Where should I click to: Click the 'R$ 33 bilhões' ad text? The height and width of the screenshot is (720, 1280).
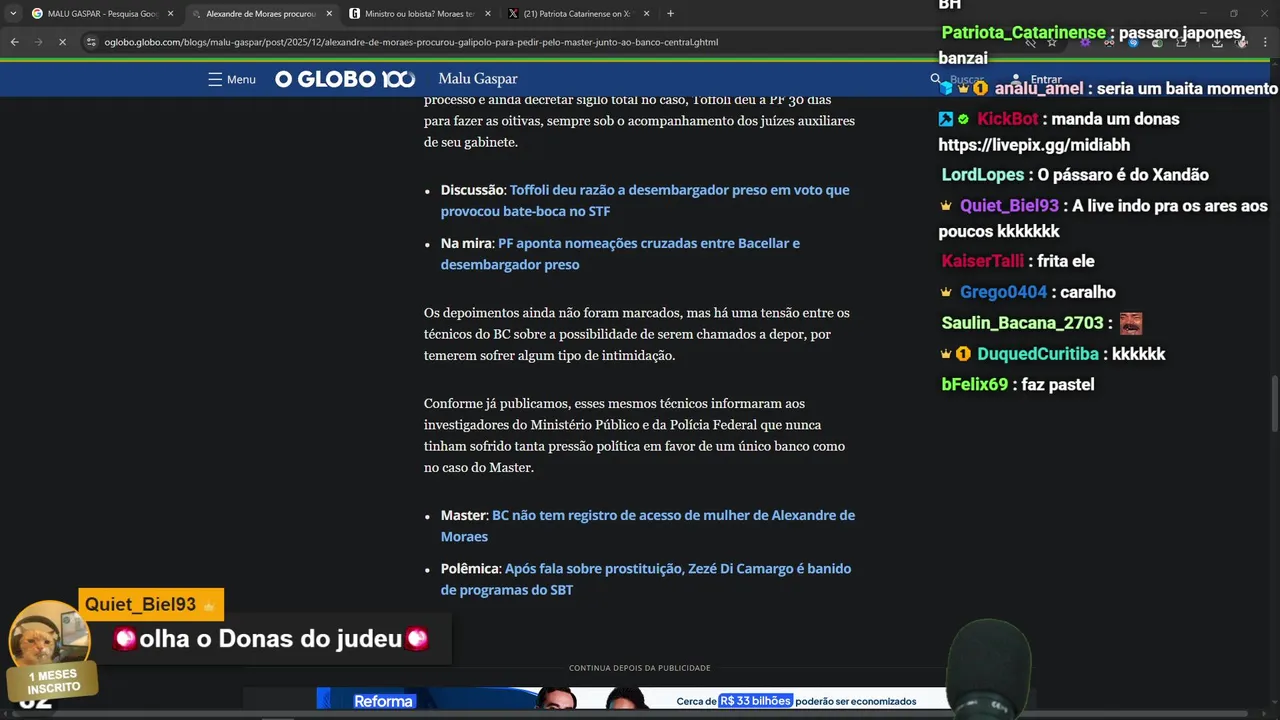click(755, 701)
